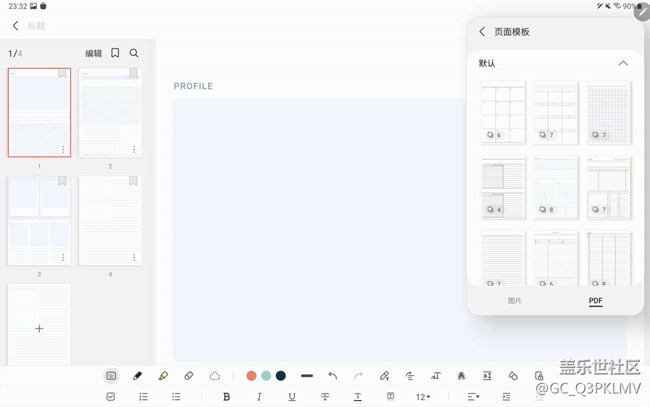This screenshot has height=407, width=650.
Task: Switch to the PDF tab
Action: 595,301
